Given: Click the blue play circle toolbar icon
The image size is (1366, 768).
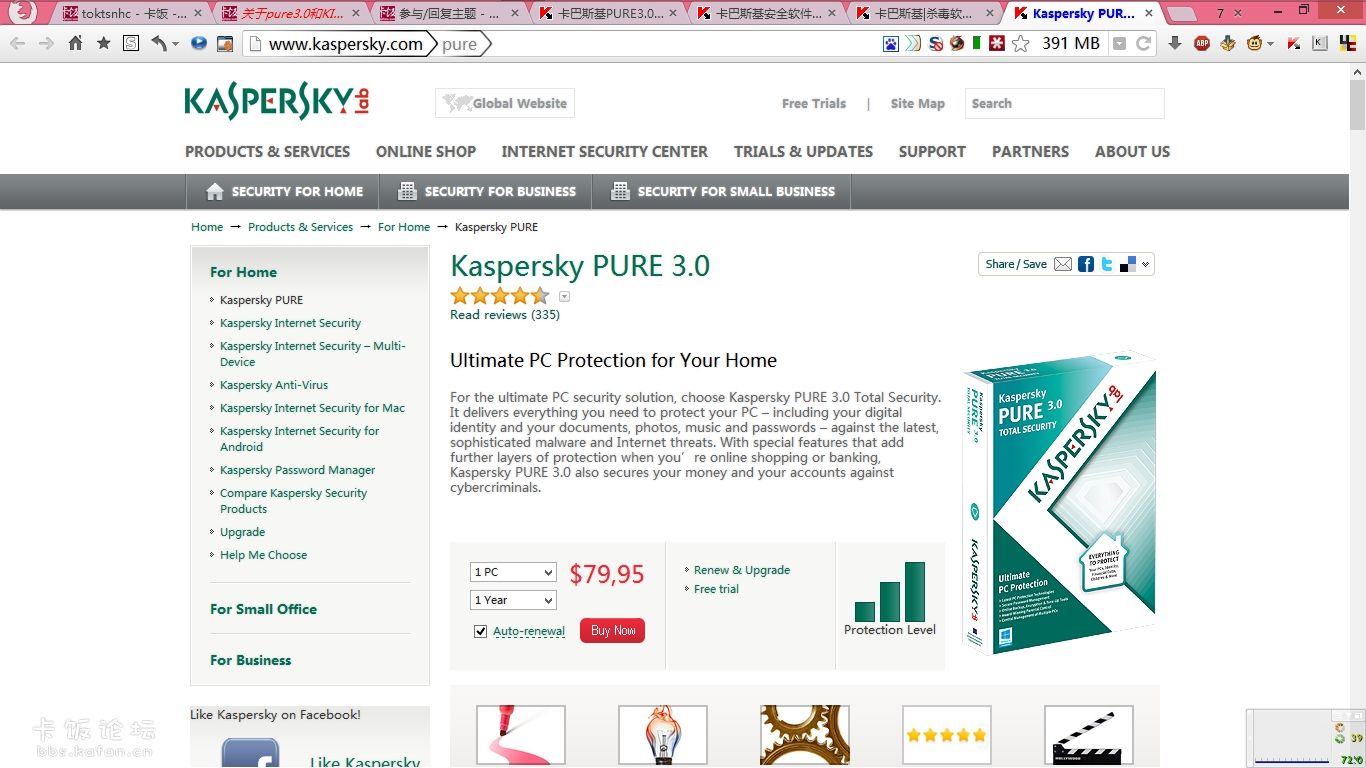Looking at the screenshot, I should (x=198, y=44).
